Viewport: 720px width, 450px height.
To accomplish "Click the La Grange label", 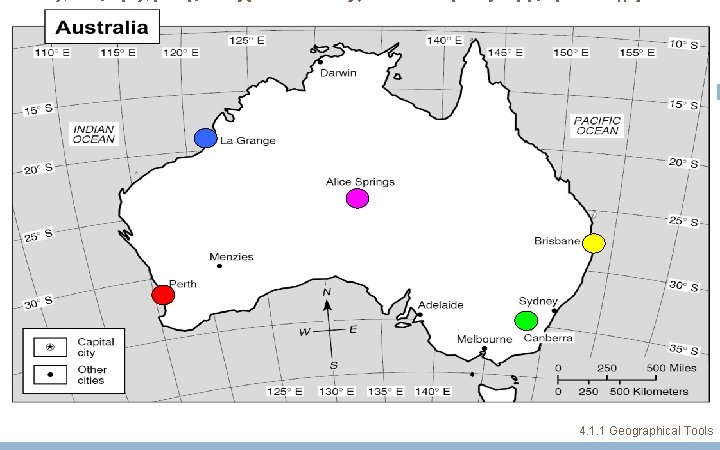I will tap(248, 141).
